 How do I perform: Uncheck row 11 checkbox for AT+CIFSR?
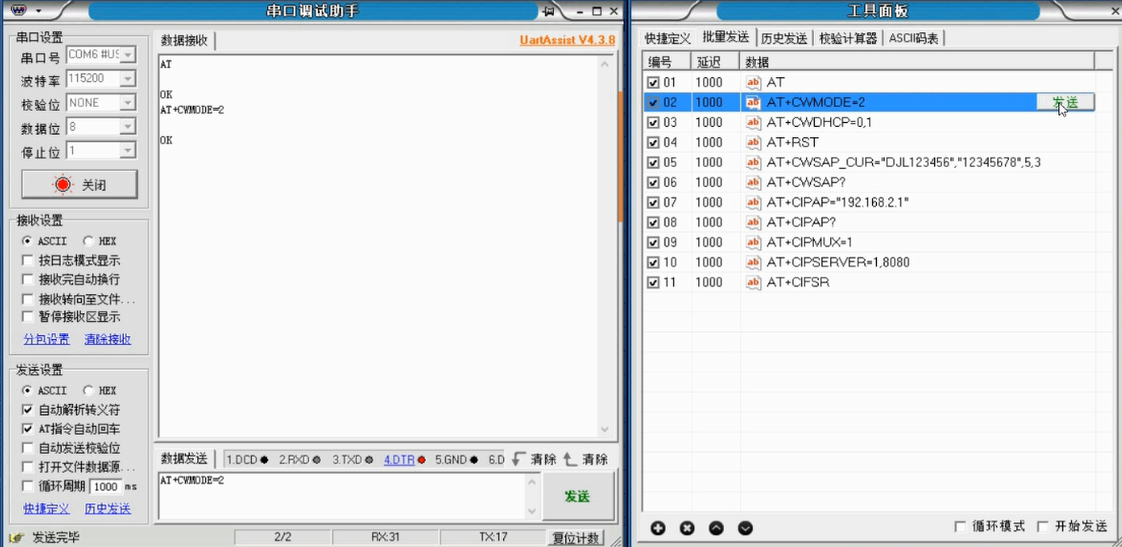653,283
